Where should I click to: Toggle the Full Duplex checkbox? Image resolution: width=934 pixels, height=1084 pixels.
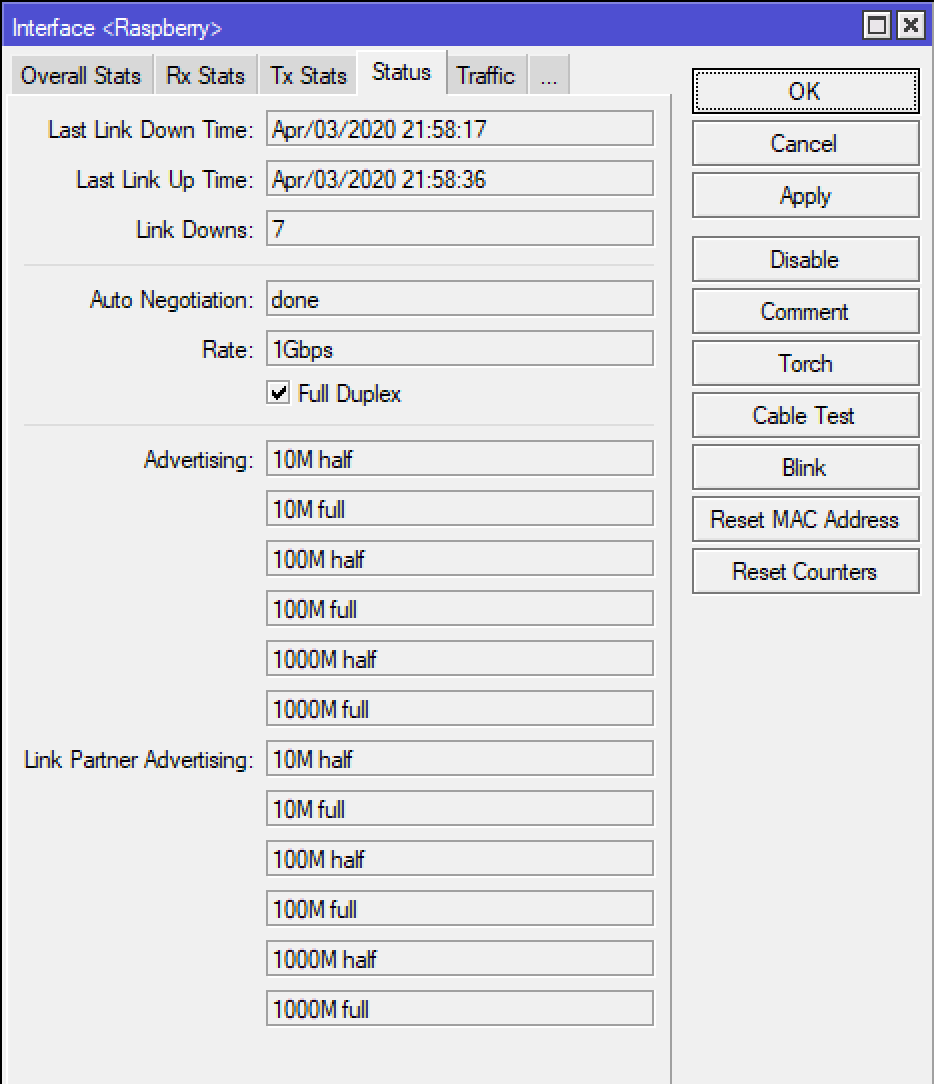coord(279,393)
